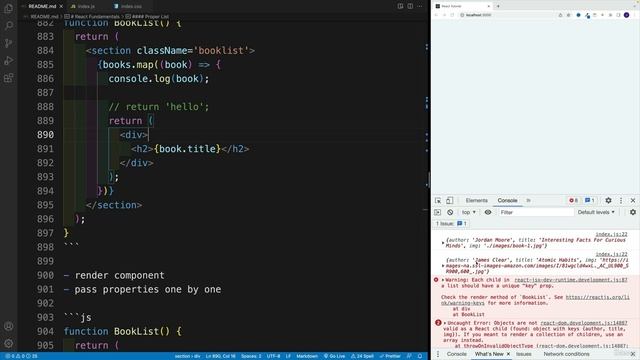Image resolution: width=640 pixels, height=360 pixels.
Task: Click the UTF-8 encoding in status bar
Action: tap(273, 356)
